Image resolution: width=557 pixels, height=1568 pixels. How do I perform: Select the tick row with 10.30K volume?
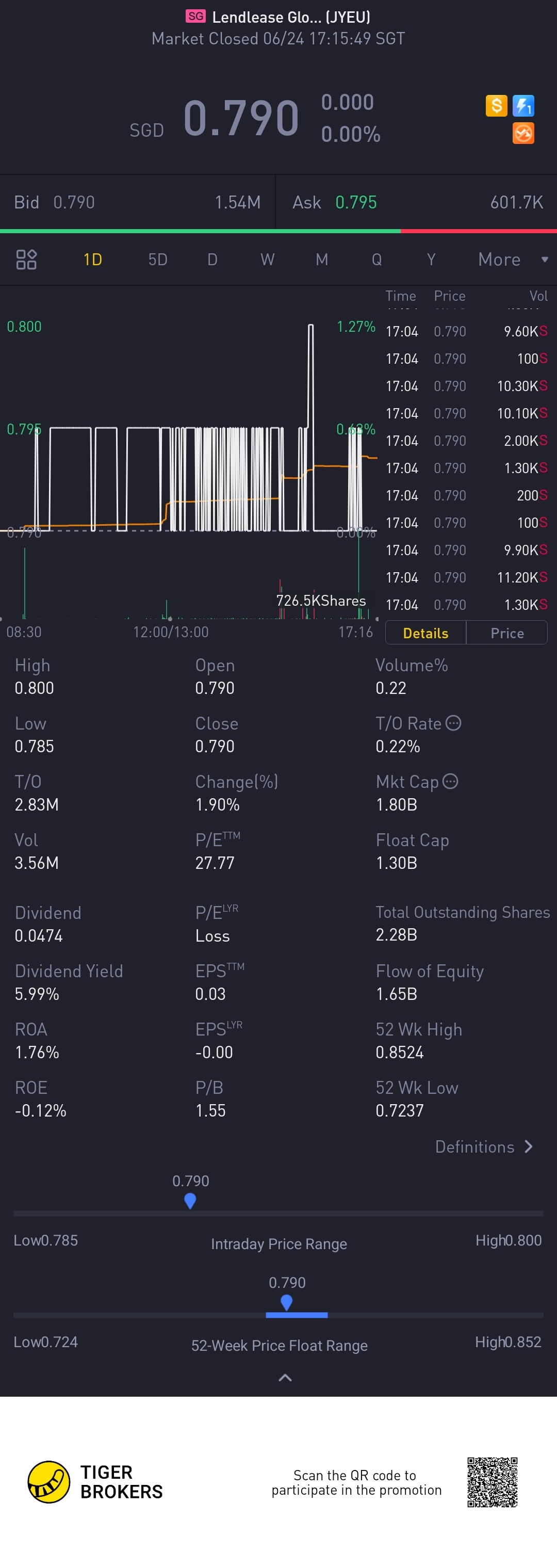(466, 386)
